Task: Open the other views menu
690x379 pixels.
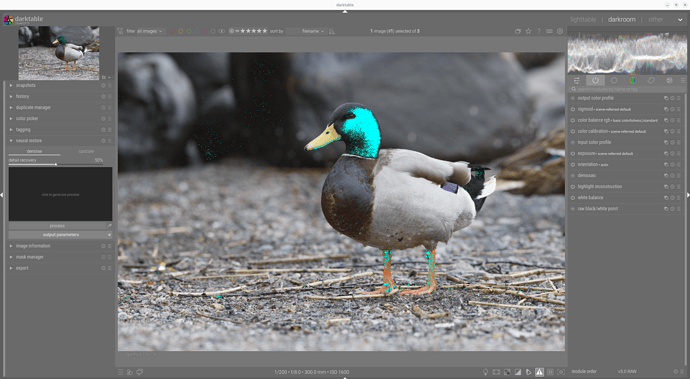Action: click(x=656, y=19)
